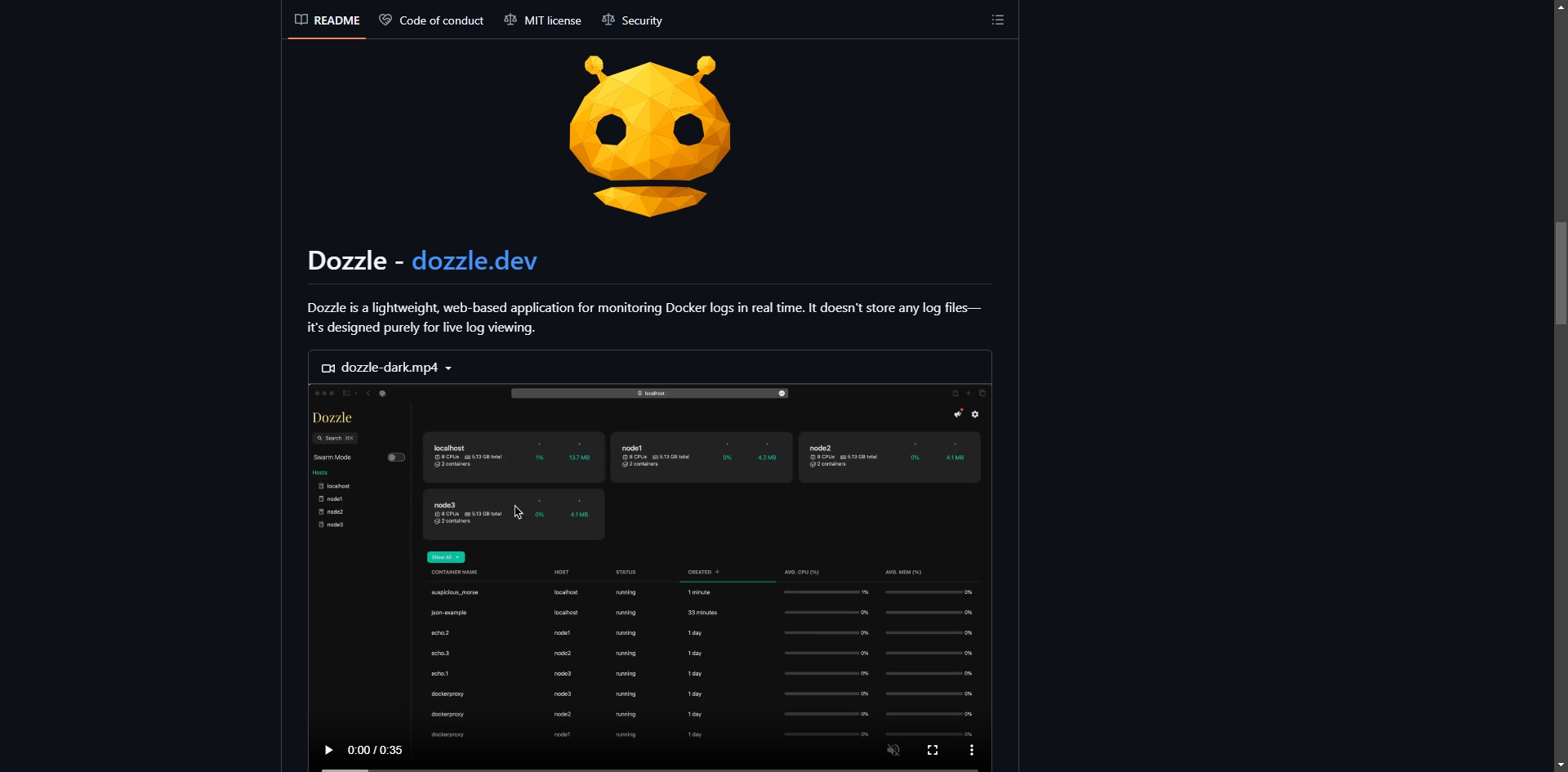Click the localhost host card in the video preview
The width and height of the screenshot is (1568, 772).
pyautogui.click(x=514, y=457)
